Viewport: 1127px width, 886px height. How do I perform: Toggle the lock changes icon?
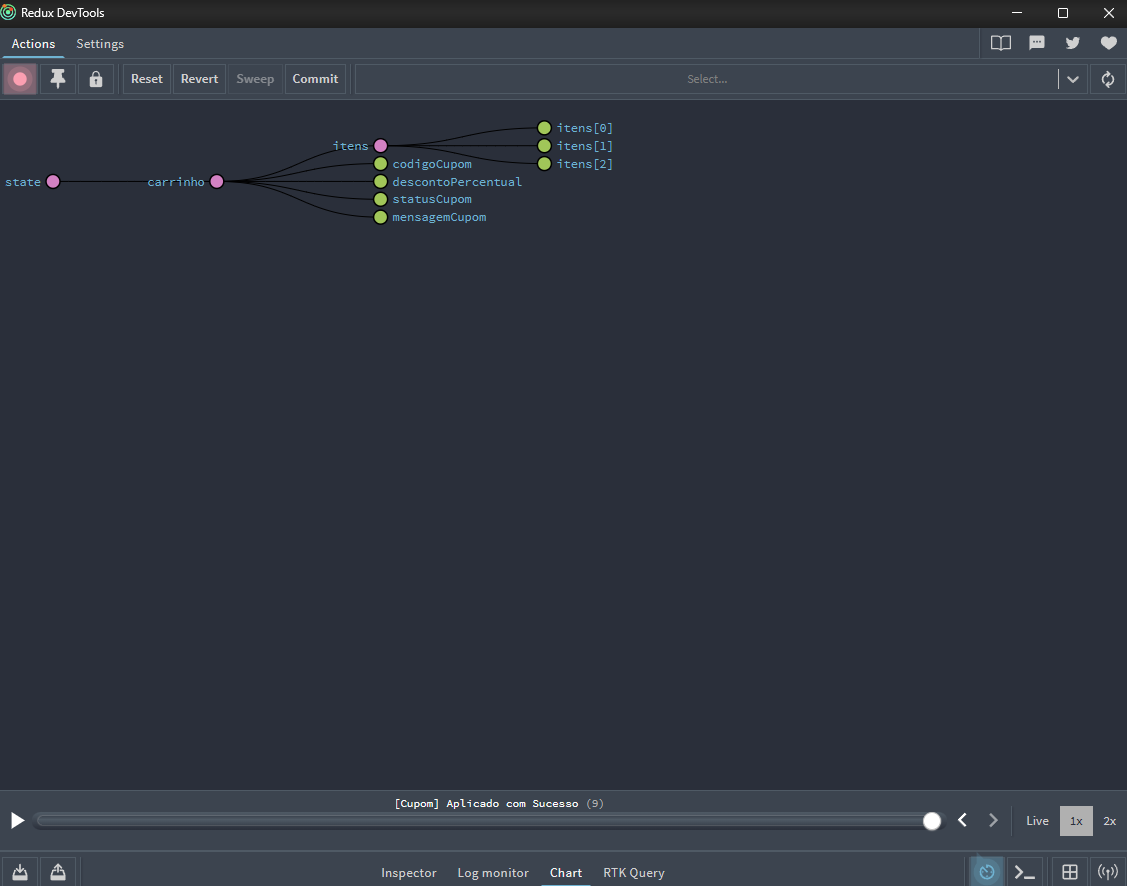click(96, 79)
